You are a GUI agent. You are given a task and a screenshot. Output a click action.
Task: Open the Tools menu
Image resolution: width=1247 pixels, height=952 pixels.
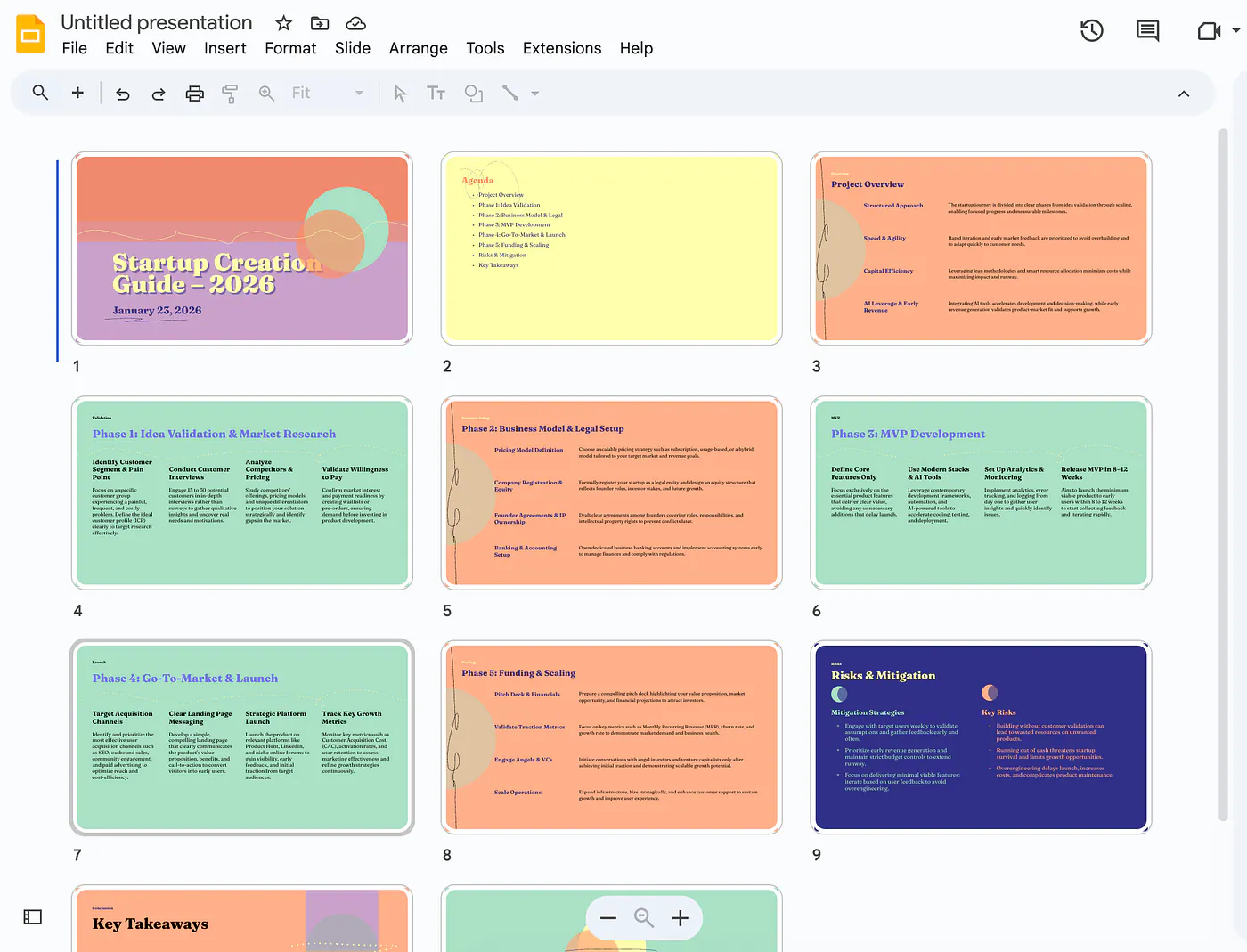[485, 48]
